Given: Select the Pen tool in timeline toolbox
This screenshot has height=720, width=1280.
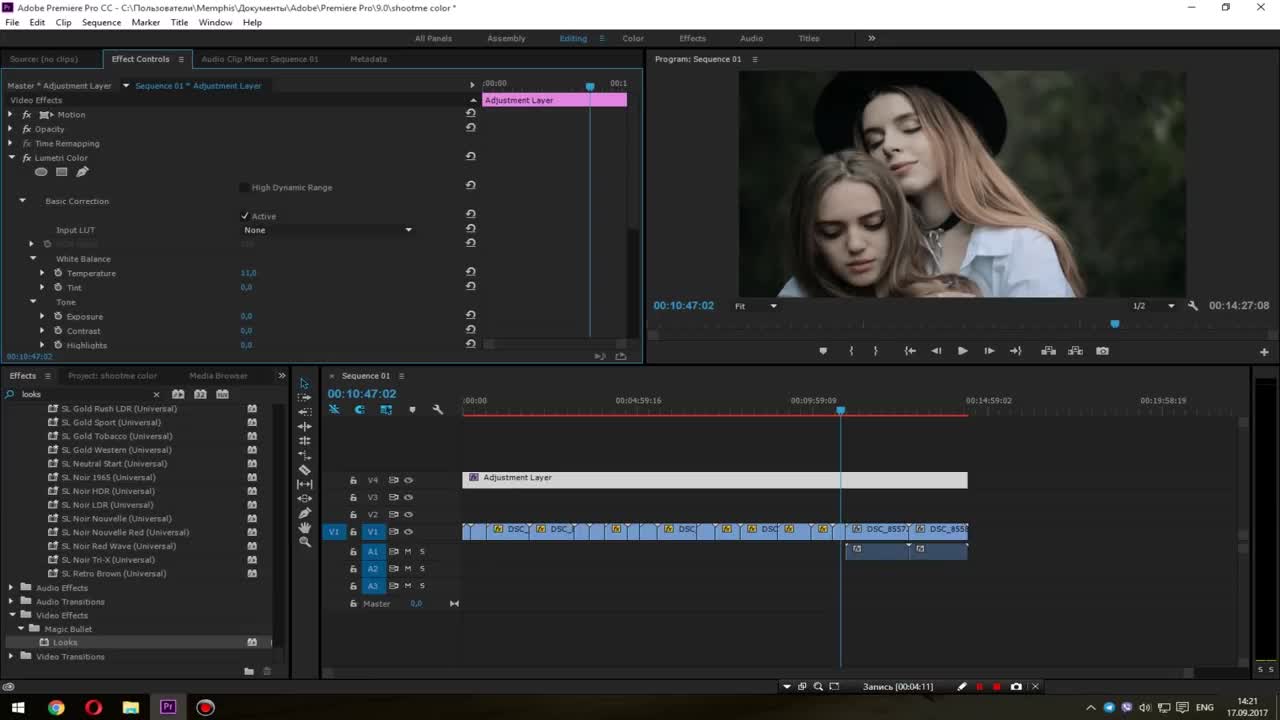Looking at the screenshot, I should pos(304,513).
